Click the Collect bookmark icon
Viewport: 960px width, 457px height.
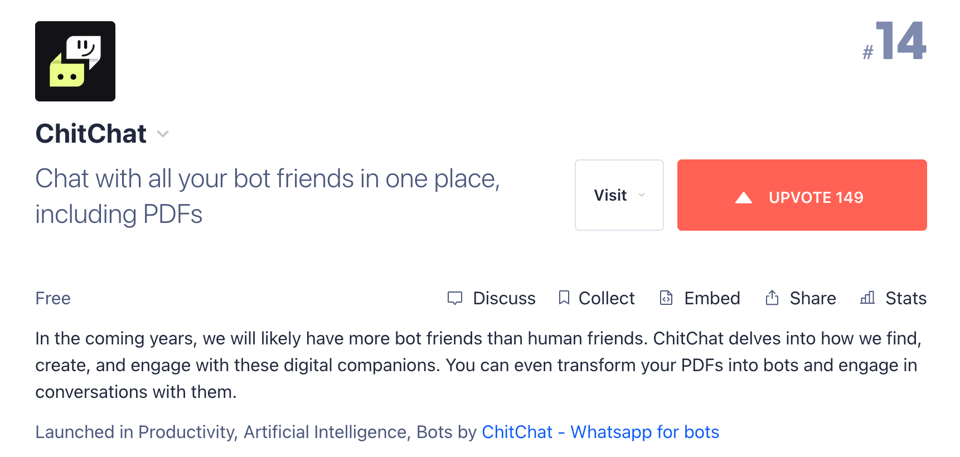(x=564, y=298)
